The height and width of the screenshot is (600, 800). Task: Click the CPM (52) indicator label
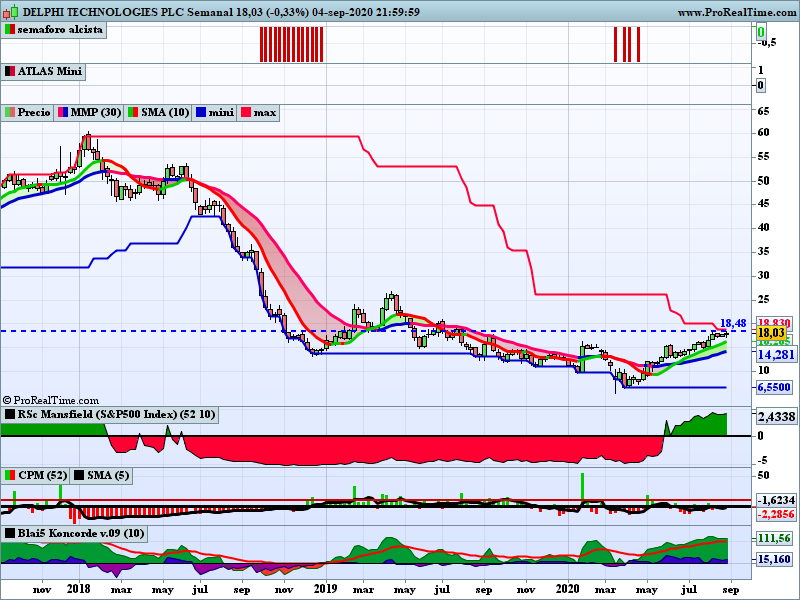click(42, 476)
